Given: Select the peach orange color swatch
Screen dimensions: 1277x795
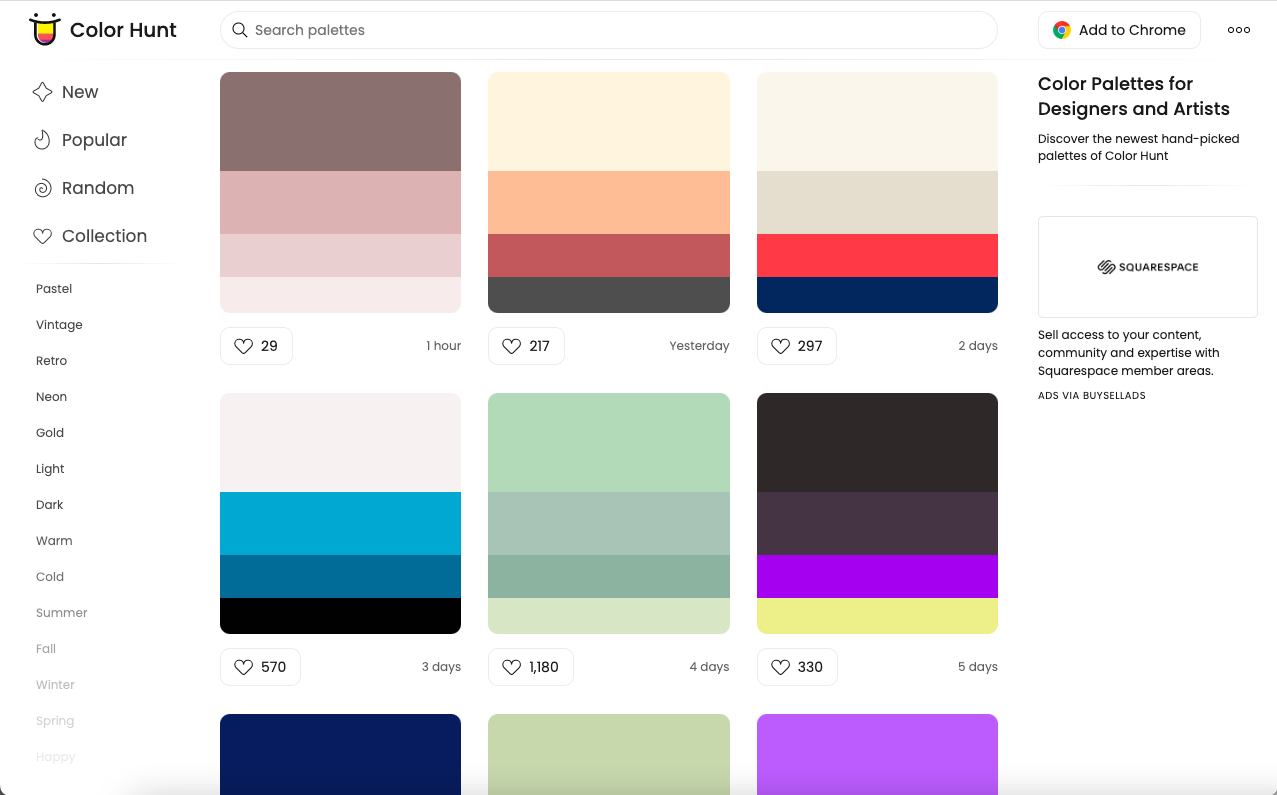Looking at the screenshot, I should click(609, 202).
